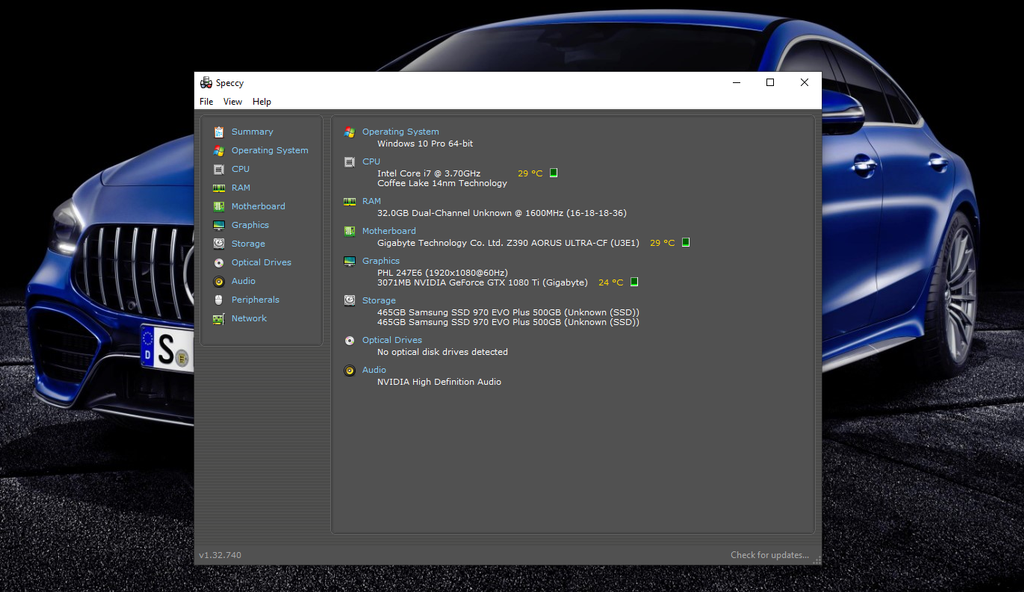Open the Help menu
This screenshot has height=592, width=1024.
(261, 102)
